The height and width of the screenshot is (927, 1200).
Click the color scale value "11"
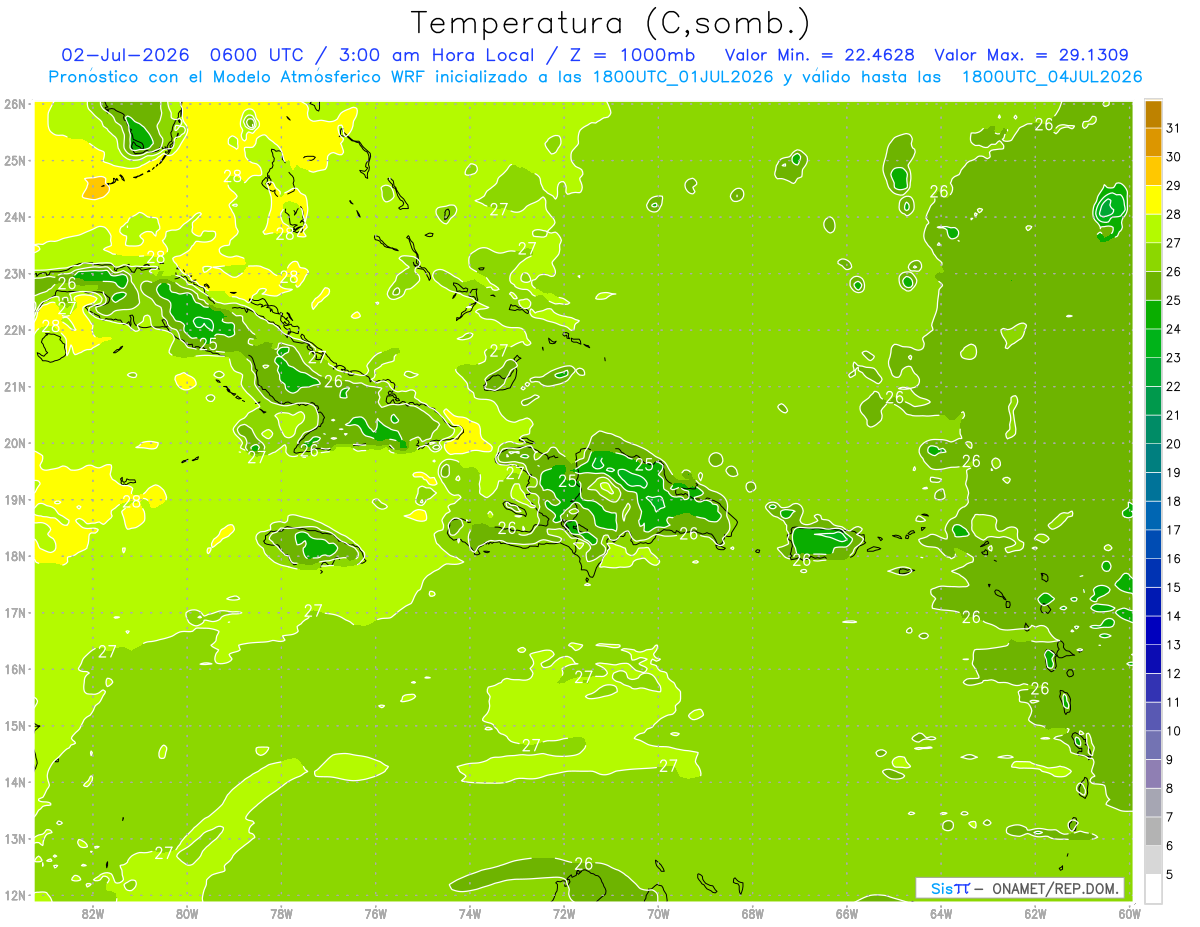1173,703
